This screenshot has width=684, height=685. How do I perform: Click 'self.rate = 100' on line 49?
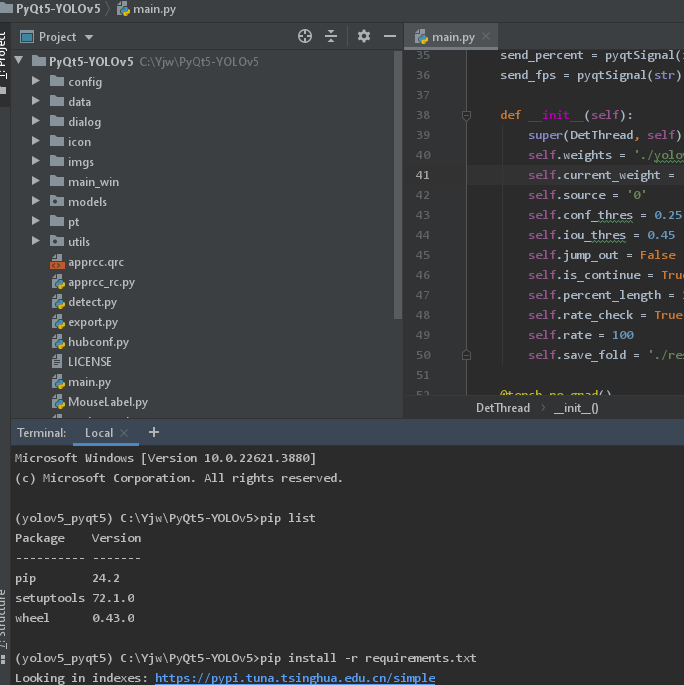[581, 335]
